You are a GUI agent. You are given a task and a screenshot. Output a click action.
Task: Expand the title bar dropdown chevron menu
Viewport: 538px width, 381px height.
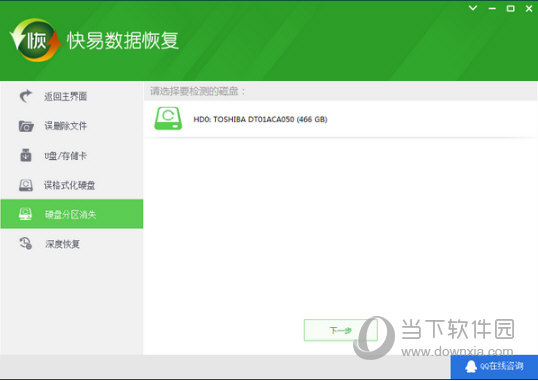pos(473,8)
